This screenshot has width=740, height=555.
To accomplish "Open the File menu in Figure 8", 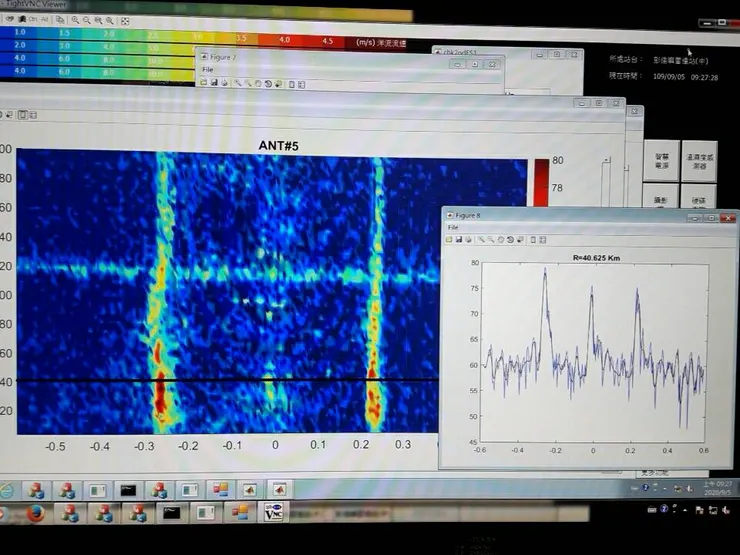I will 453,228.
